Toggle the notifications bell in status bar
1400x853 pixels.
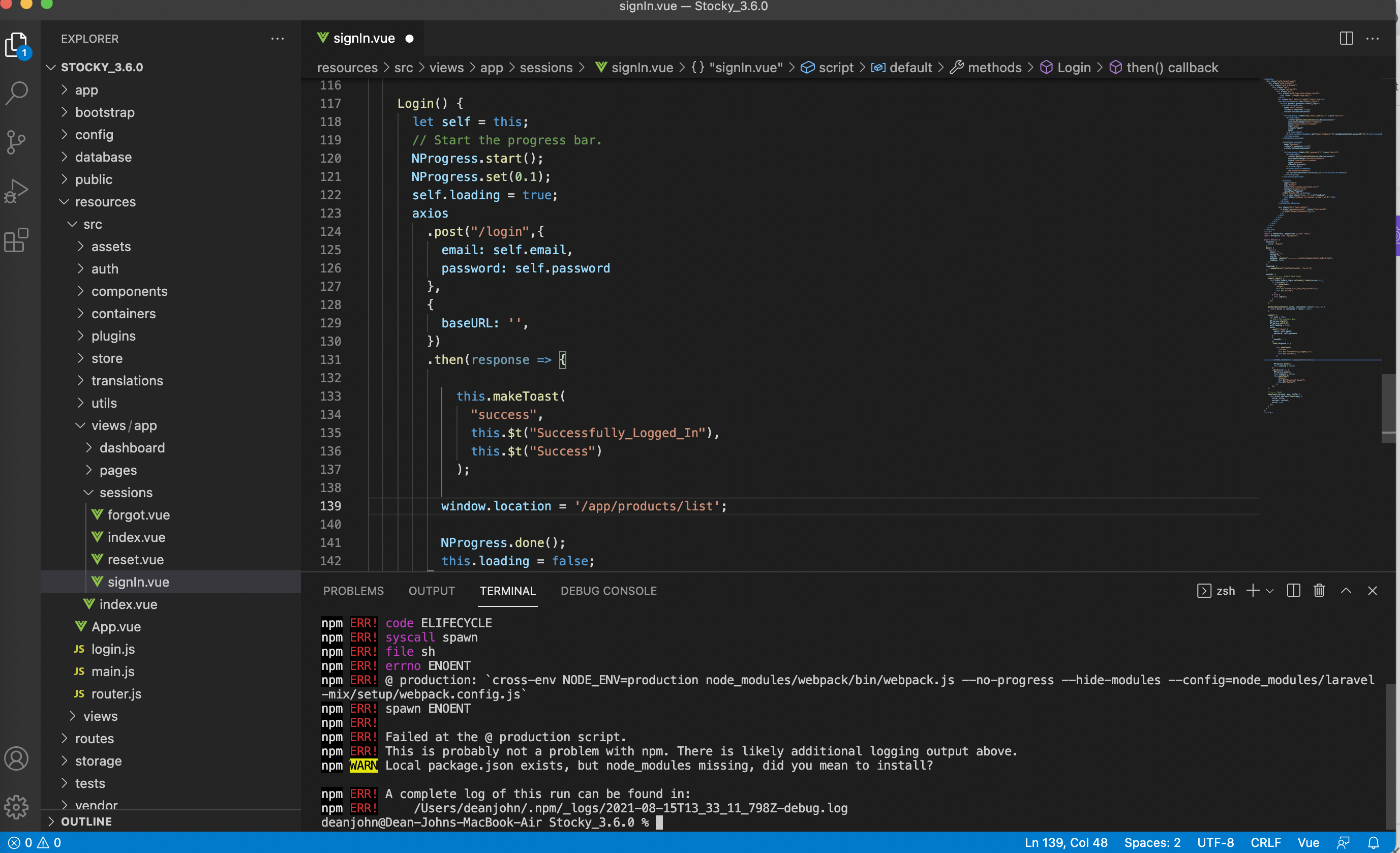click(1375, 843)
